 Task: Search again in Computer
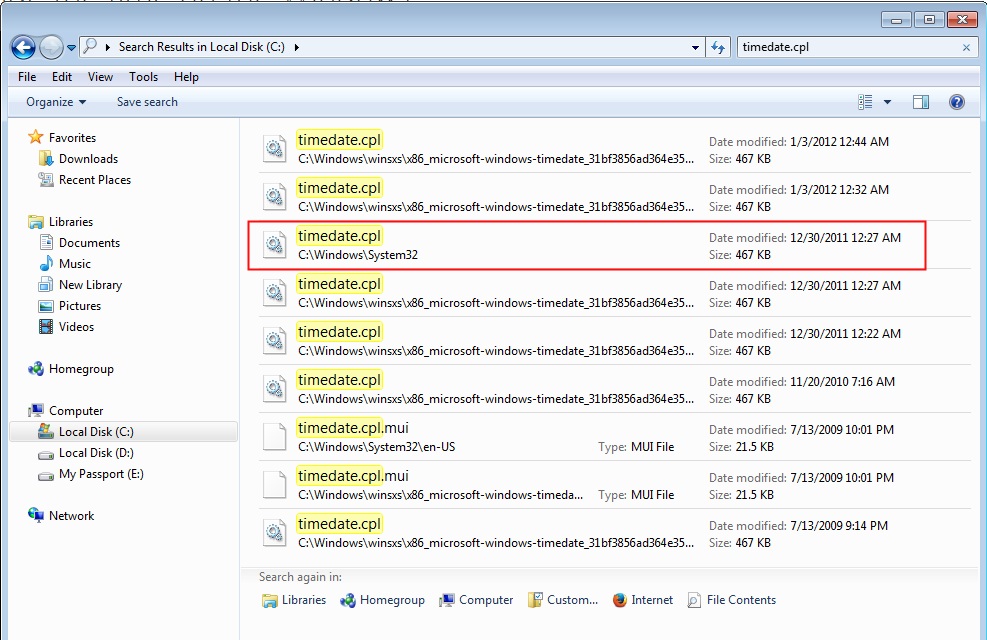click(476, 600)
